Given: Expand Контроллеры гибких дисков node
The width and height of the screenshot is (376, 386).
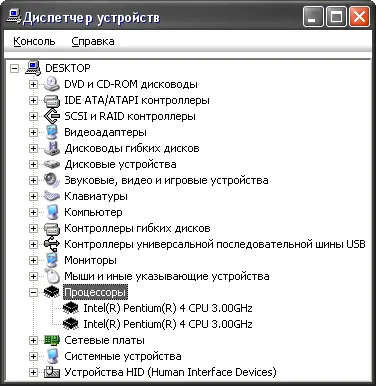Looking at the screenshot, I should coord(33,229).
